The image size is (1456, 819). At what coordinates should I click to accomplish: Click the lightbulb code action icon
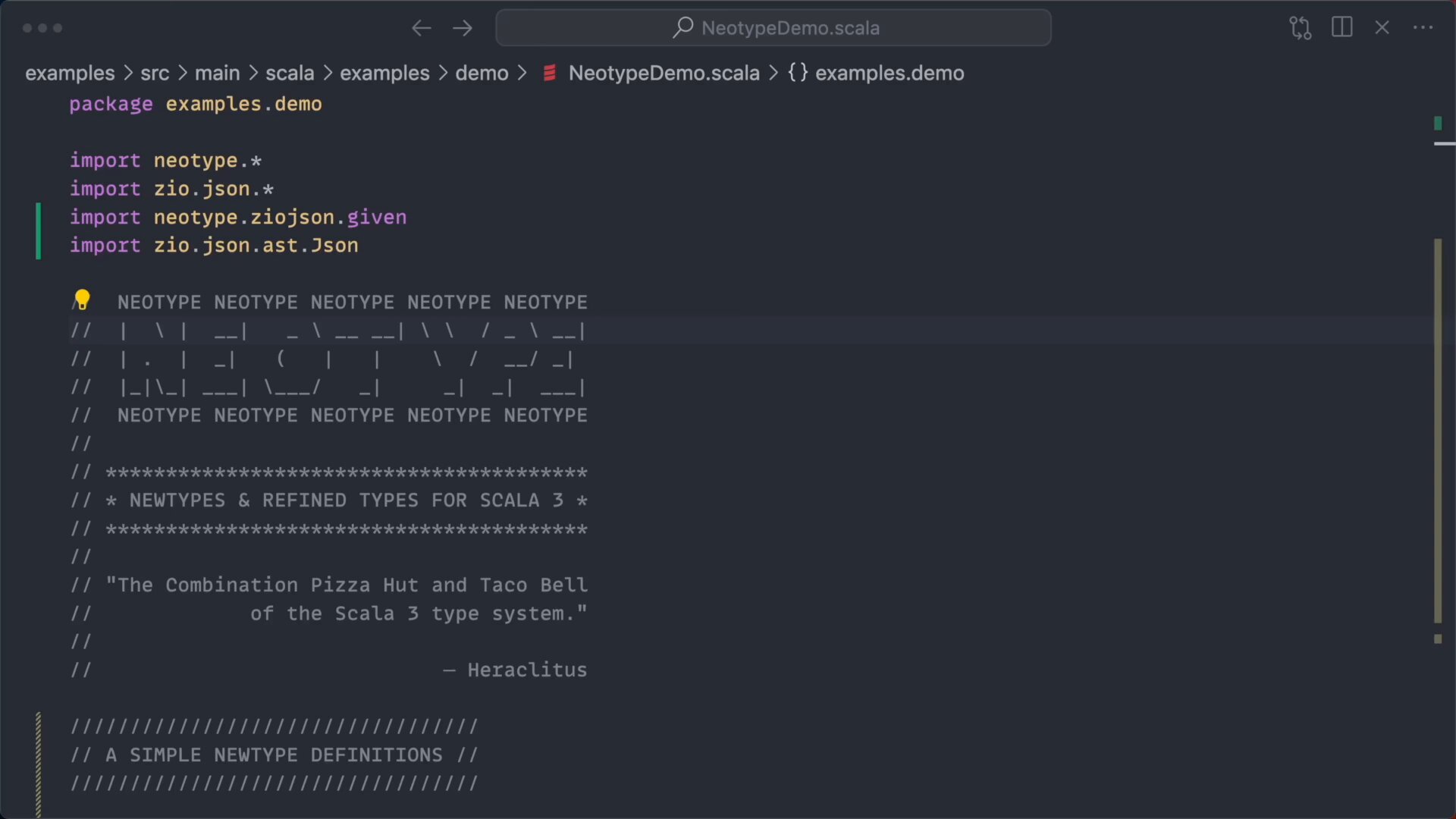[83, 300]
